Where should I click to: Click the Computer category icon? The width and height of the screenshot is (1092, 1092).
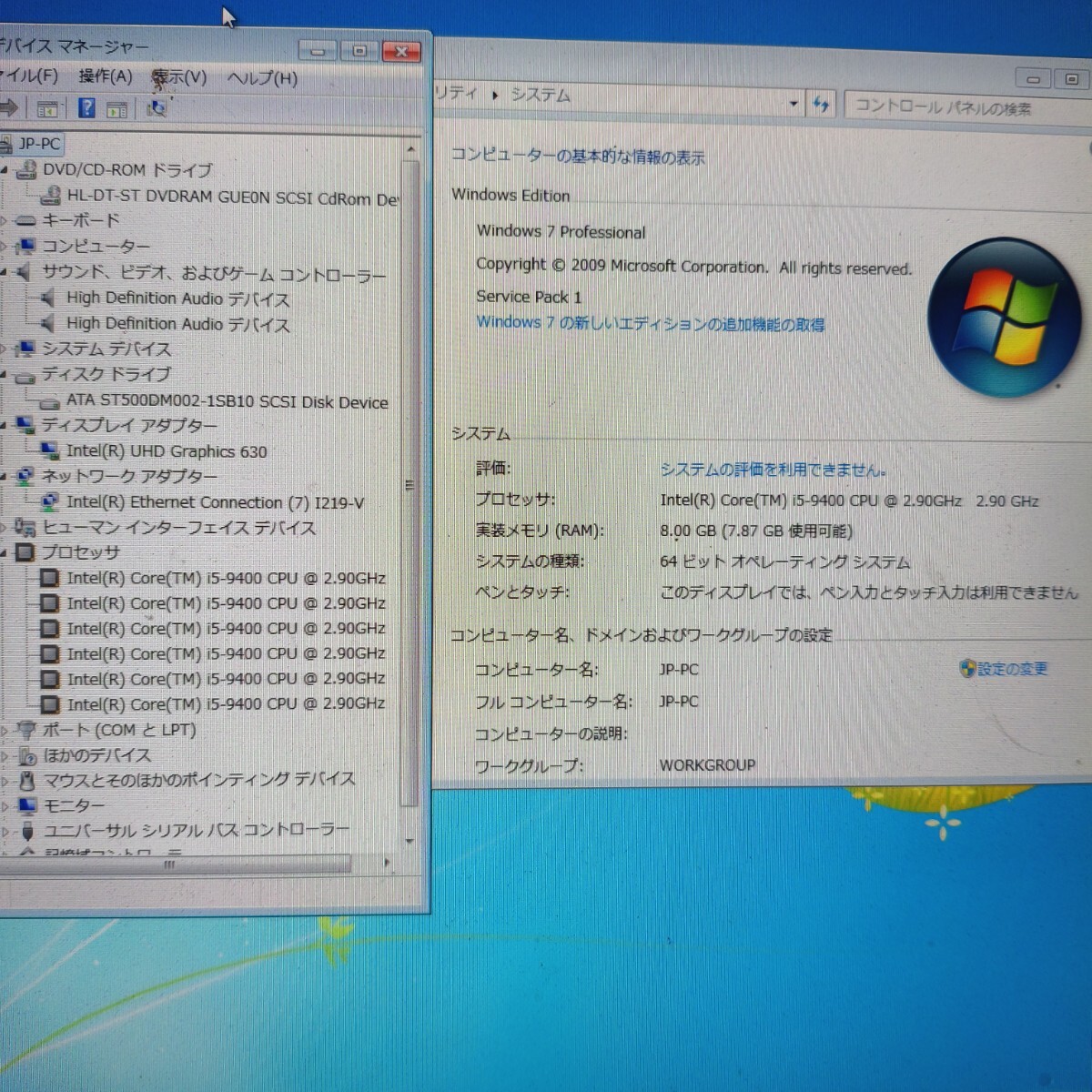click(25, 246)
